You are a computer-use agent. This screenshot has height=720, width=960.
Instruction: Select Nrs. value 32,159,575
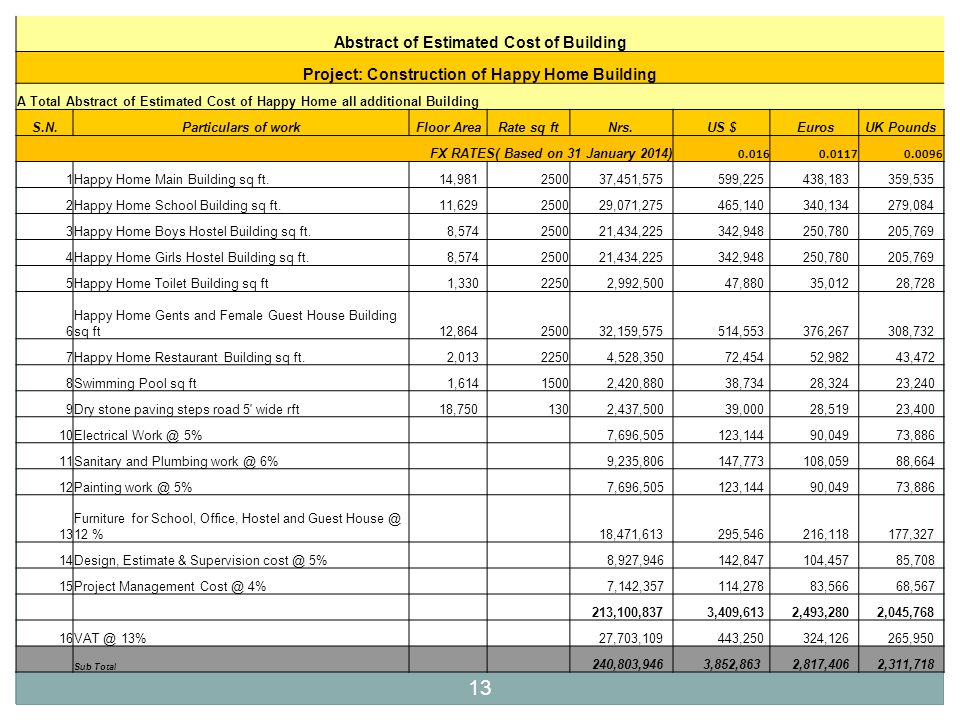coord(631,331)
